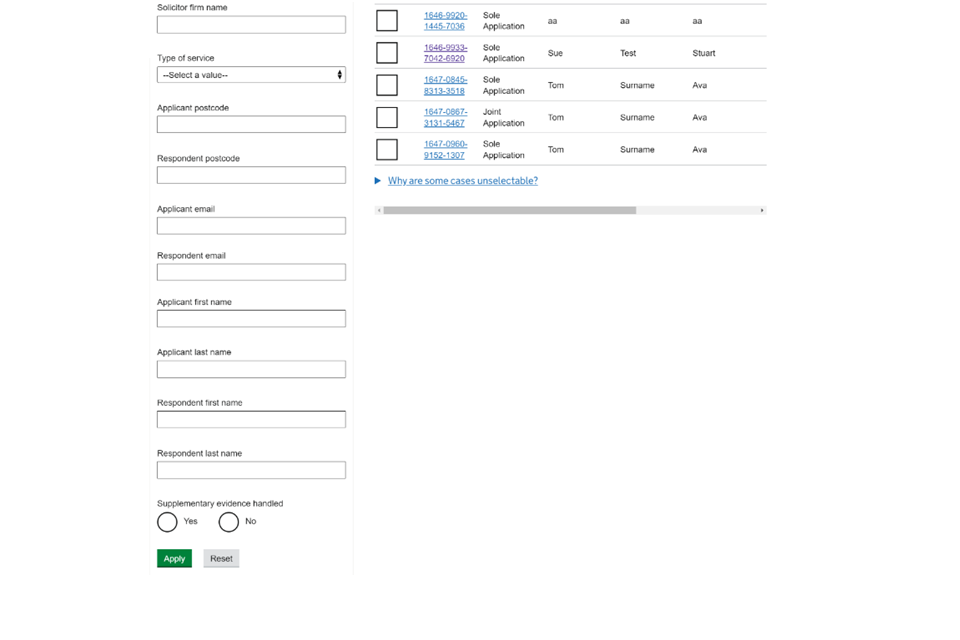
Task: Select checkbox for case 1647-0960-9152-1307
Action: click(x=387, y=149)
